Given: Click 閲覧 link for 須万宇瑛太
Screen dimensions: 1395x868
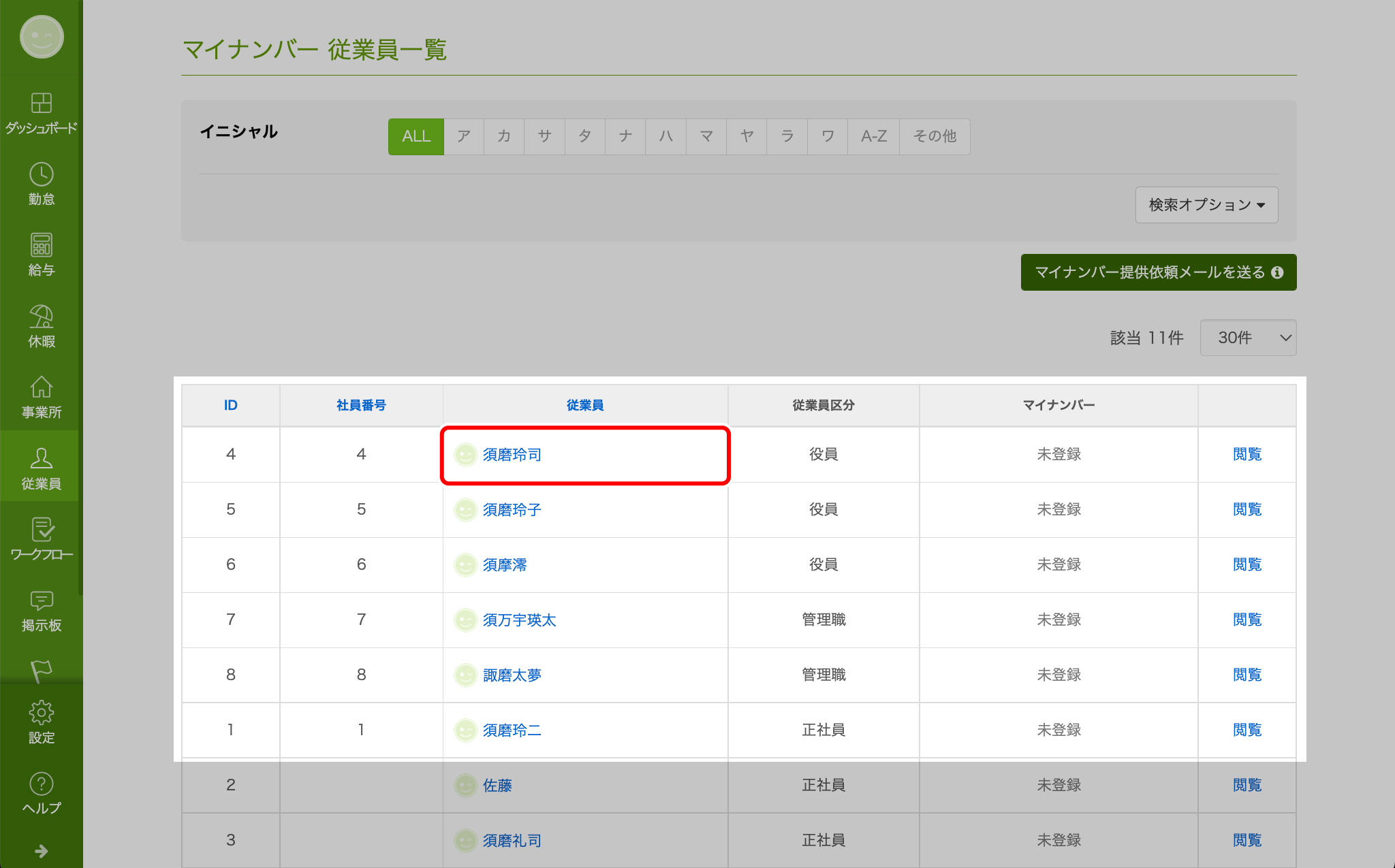Looking at the screenshot, I should pyautogui.click(x=1247, y=620).
